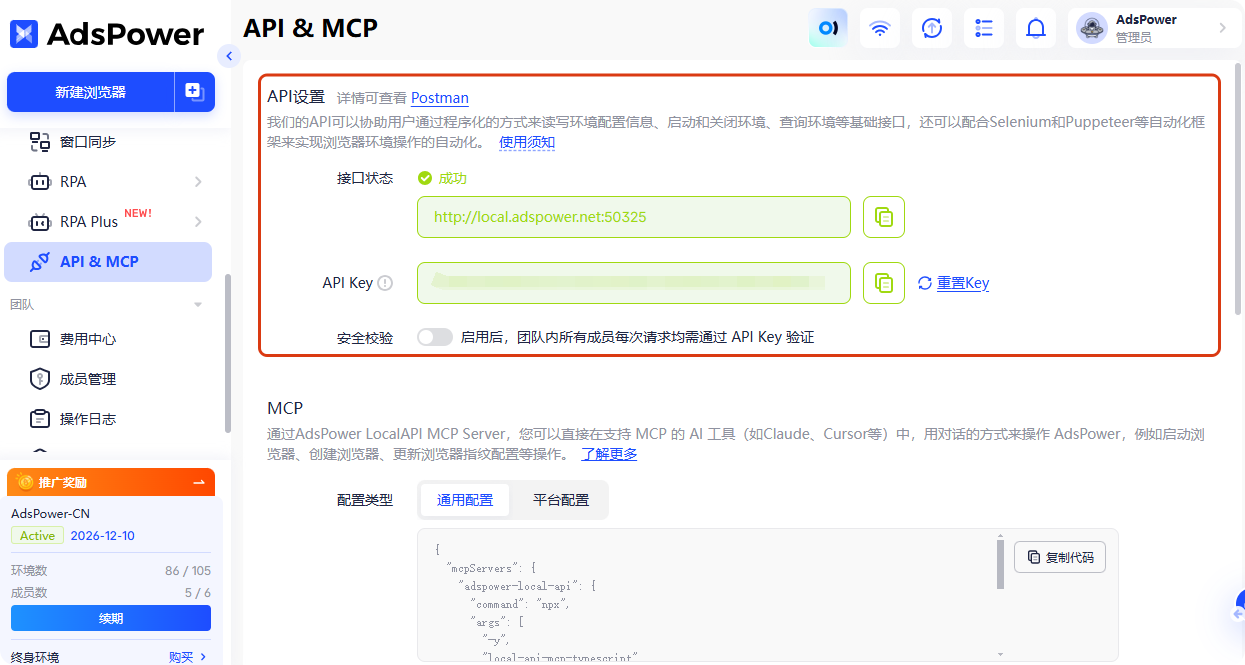Image resolution: width=1245 pixels, height=665 pixels.
Task: Click the reset Key refresh icon
Action: [x=925, y=283]
